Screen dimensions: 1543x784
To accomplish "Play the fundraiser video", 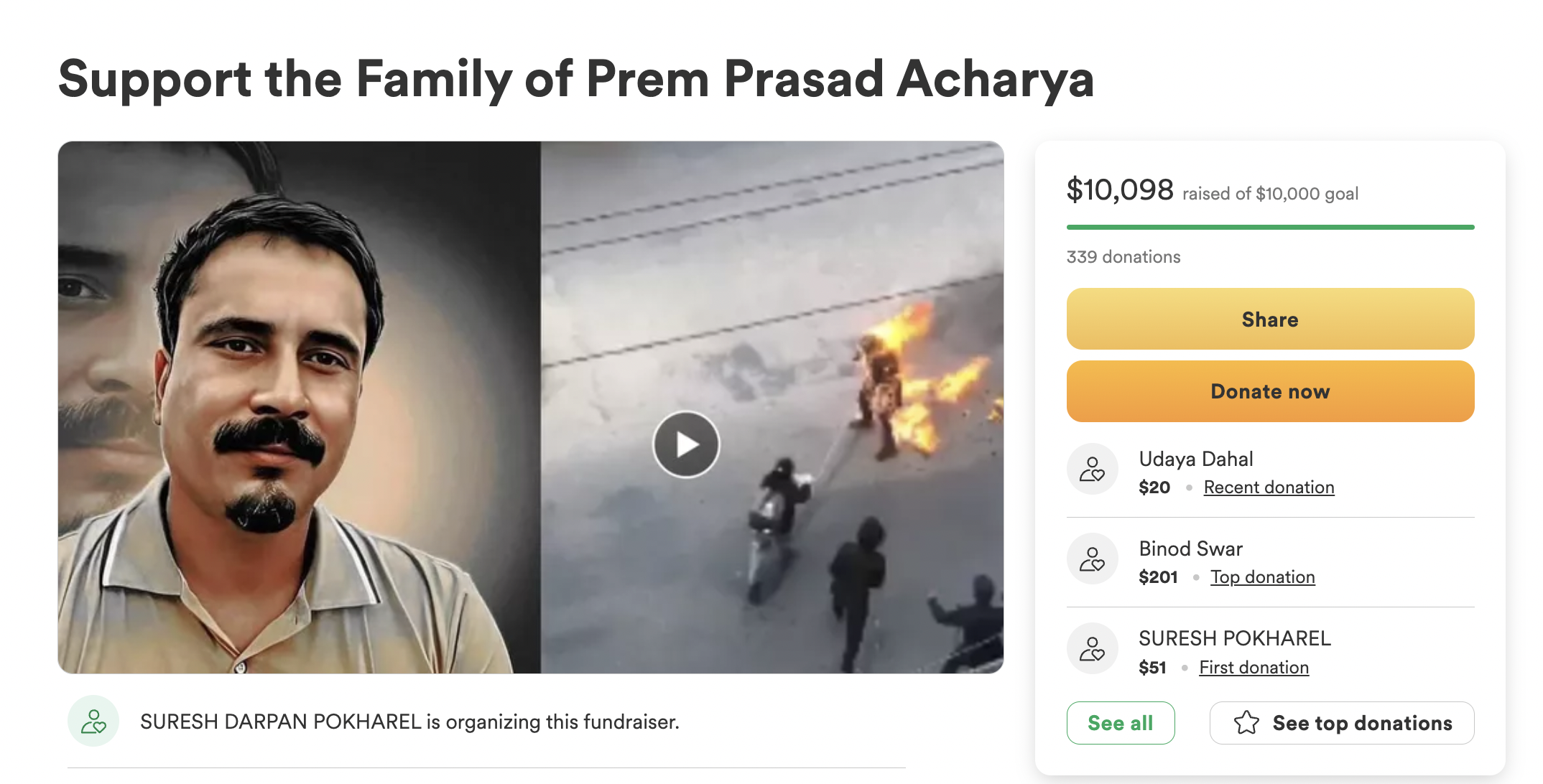I will [686, 444].
